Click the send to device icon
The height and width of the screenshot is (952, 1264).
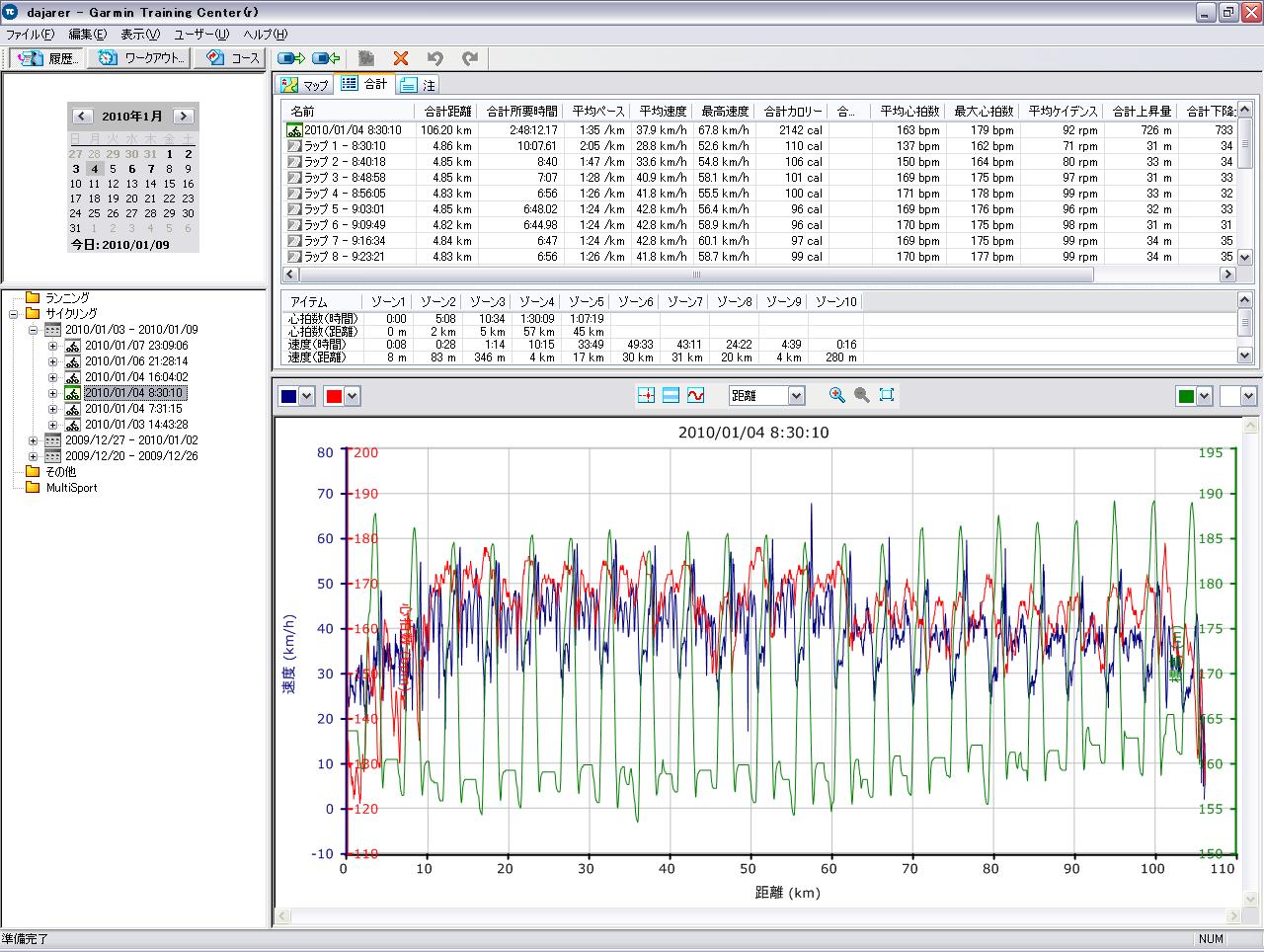(x=291, y=58)
